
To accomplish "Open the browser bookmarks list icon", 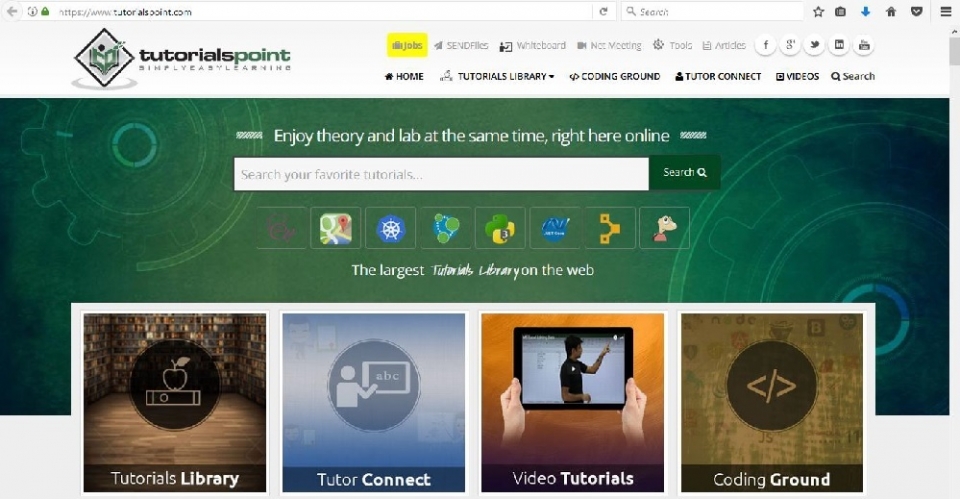I will [841, 12].
